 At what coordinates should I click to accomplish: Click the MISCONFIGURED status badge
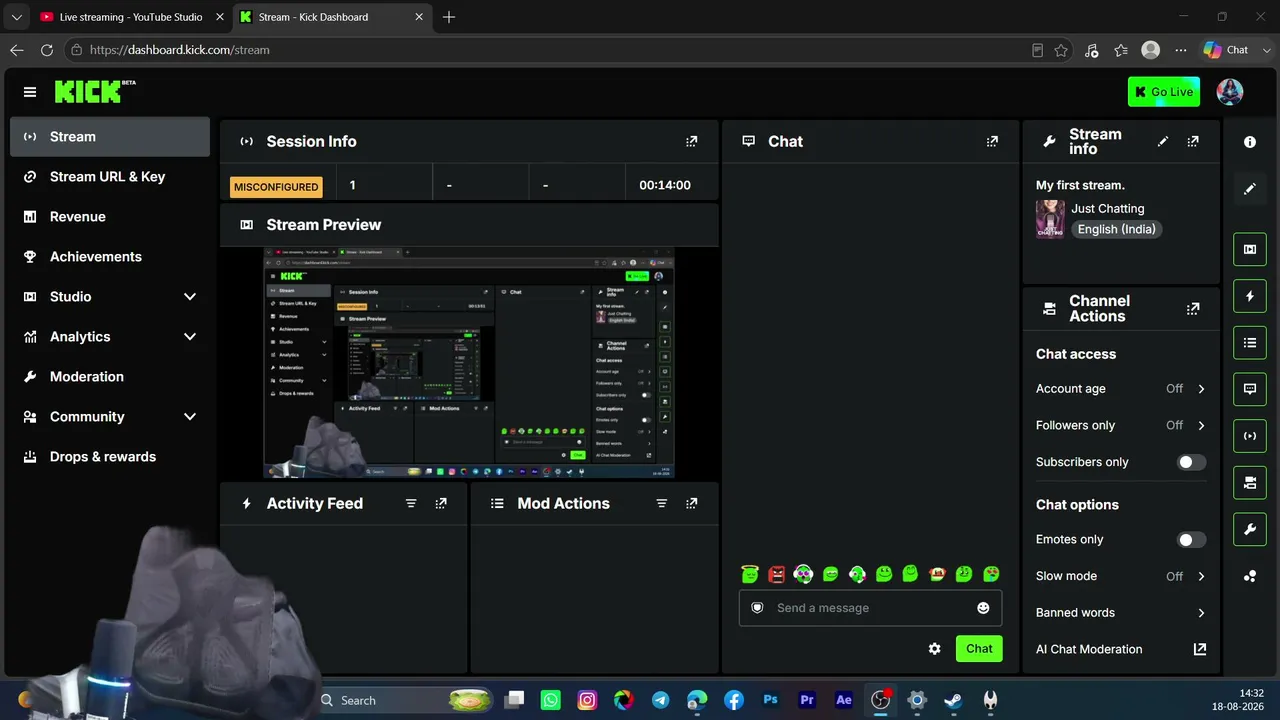click(x=275, y=187)
